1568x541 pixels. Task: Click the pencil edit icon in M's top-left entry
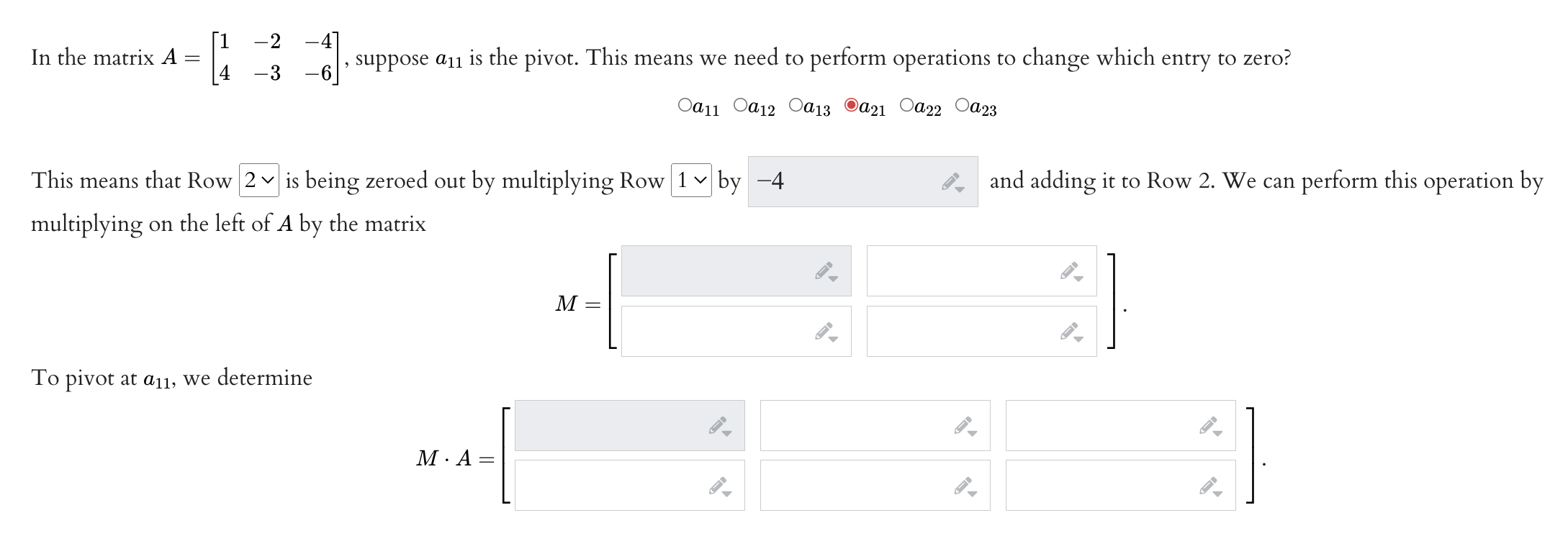[x=825, y=271]
